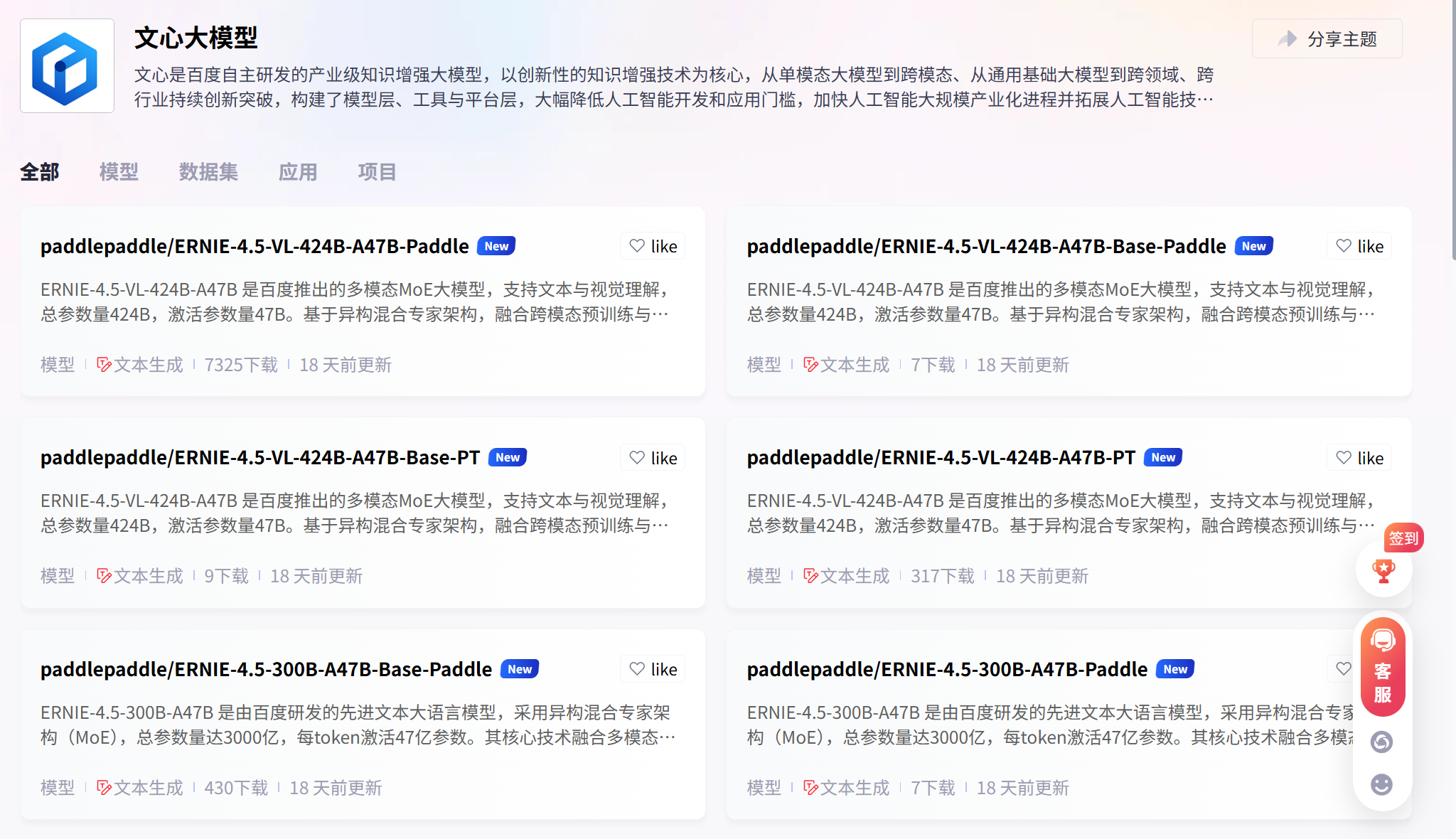Image resolution: width=1456 pixels, height=839 pixels.
Task: Click the smiley face feedback icon
Action: [x=1381, y=784]
